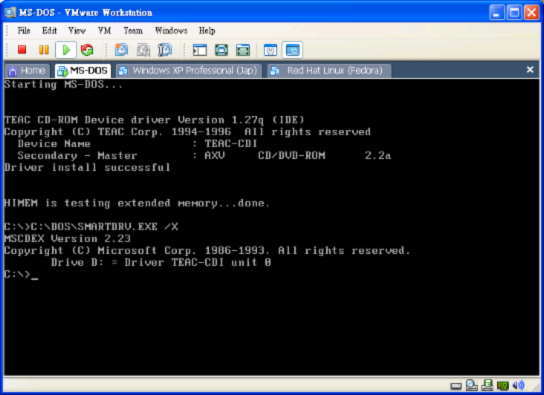The height and width of the screenshot is (395, 544).
Task: Open the Edit menu
Action: point(49,31)
